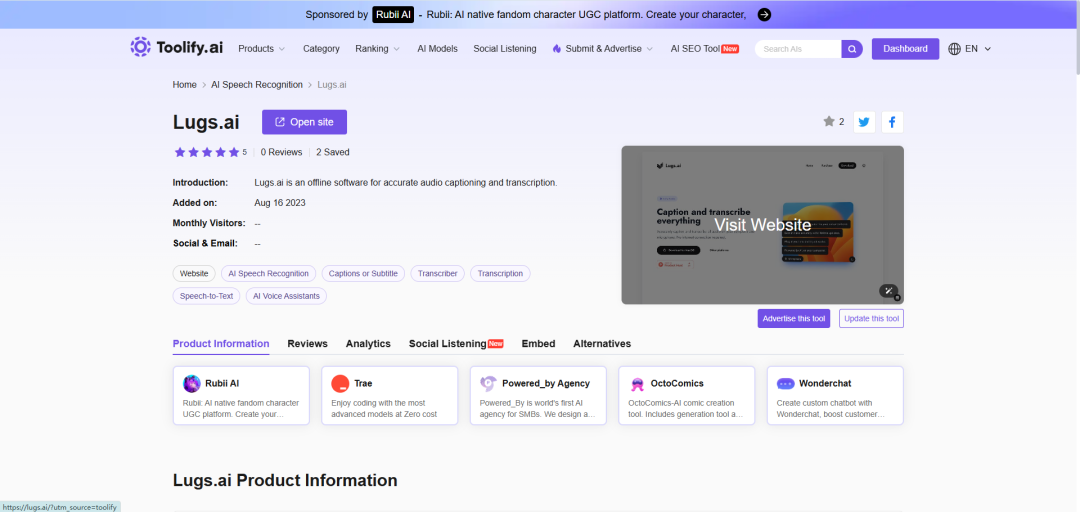This screenshot has width=1080, height=512.
Task: Click the Search AIs input field
Action: 798,49
